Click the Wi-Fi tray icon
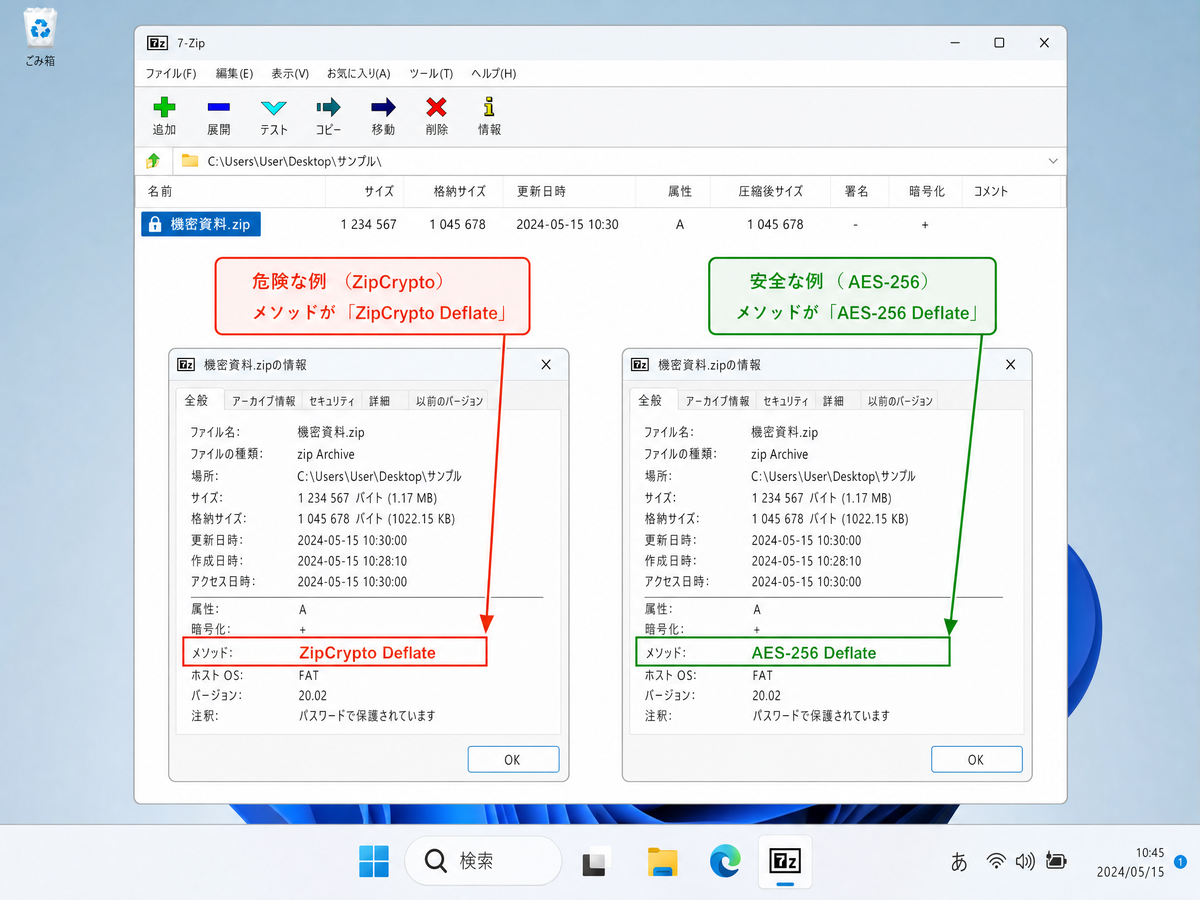 [x=995, y=861]
